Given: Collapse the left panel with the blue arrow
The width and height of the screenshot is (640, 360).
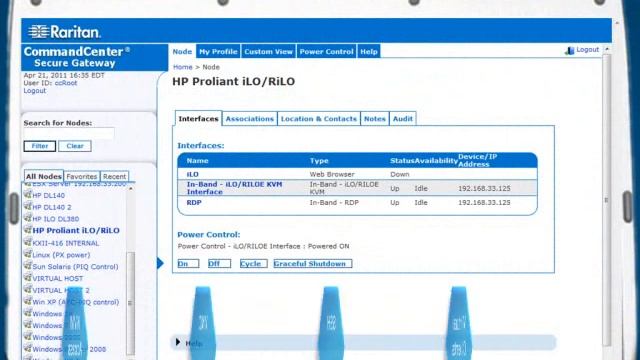Looking at the screenshot, I should 160,263.
